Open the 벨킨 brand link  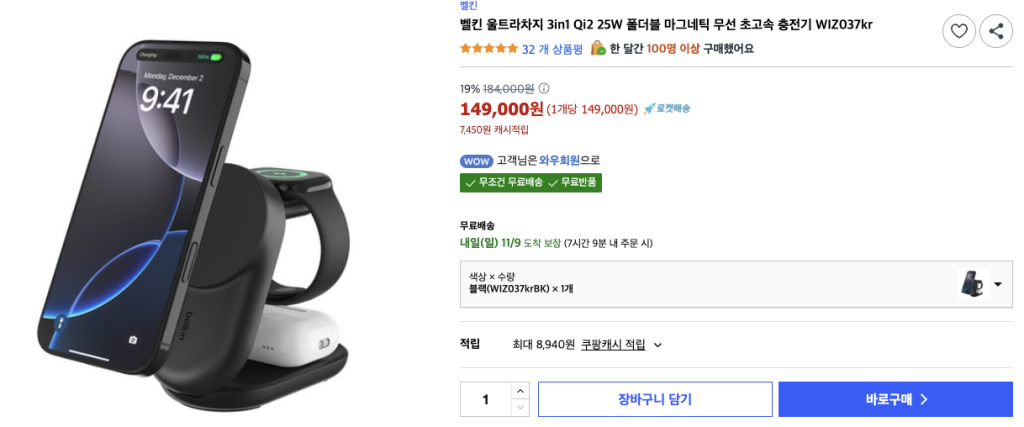468,5
